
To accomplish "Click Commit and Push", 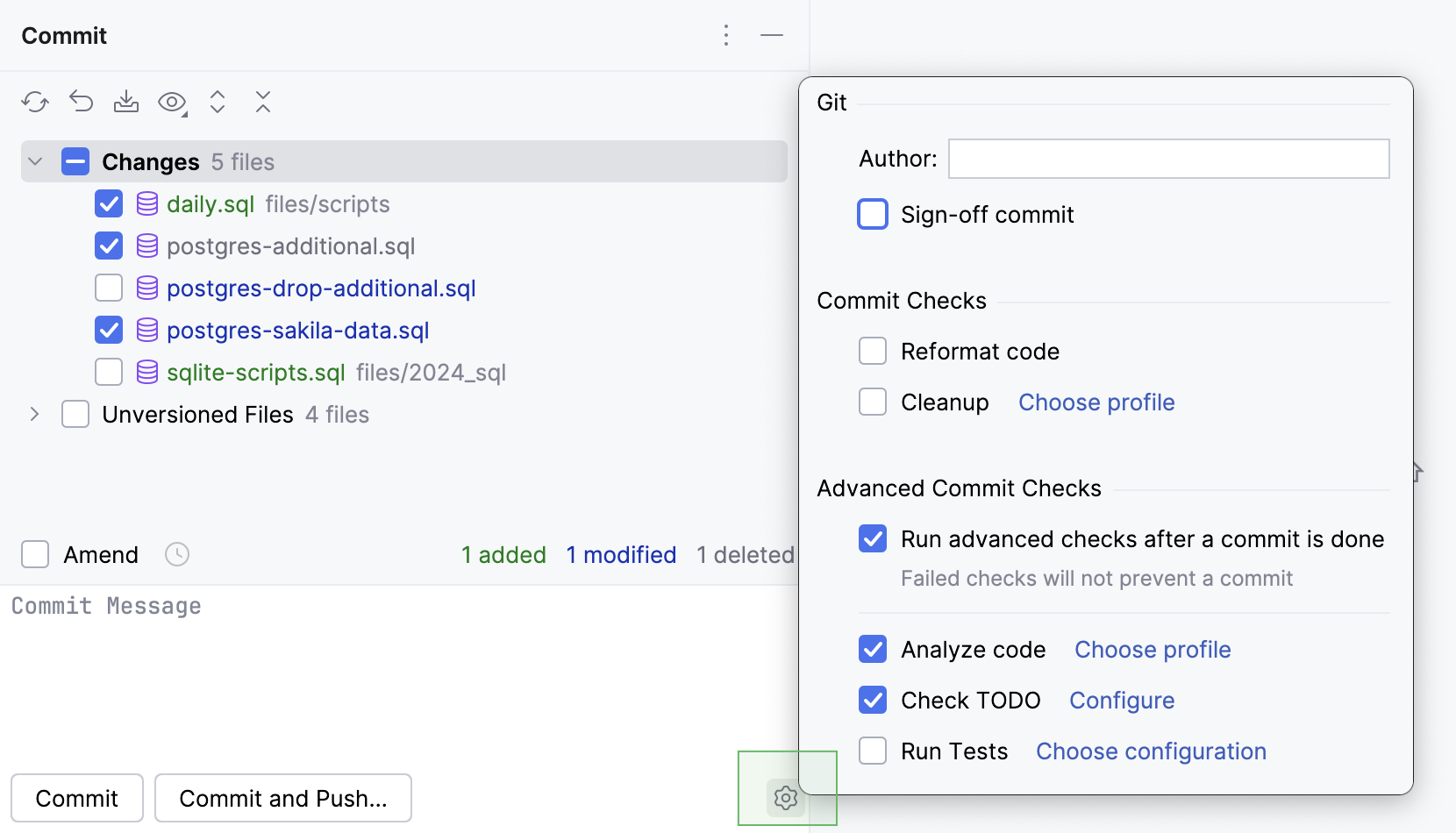I will [x=282, y=798].
